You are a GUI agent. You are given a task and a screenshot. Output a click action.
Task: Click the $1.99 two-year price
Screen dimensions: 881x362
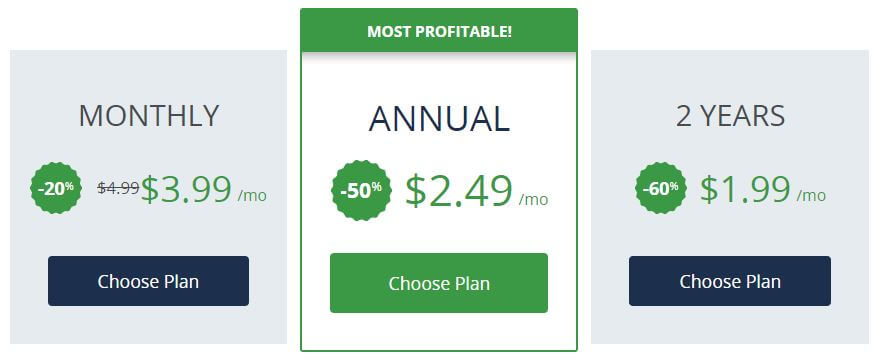tap(745, 189)
